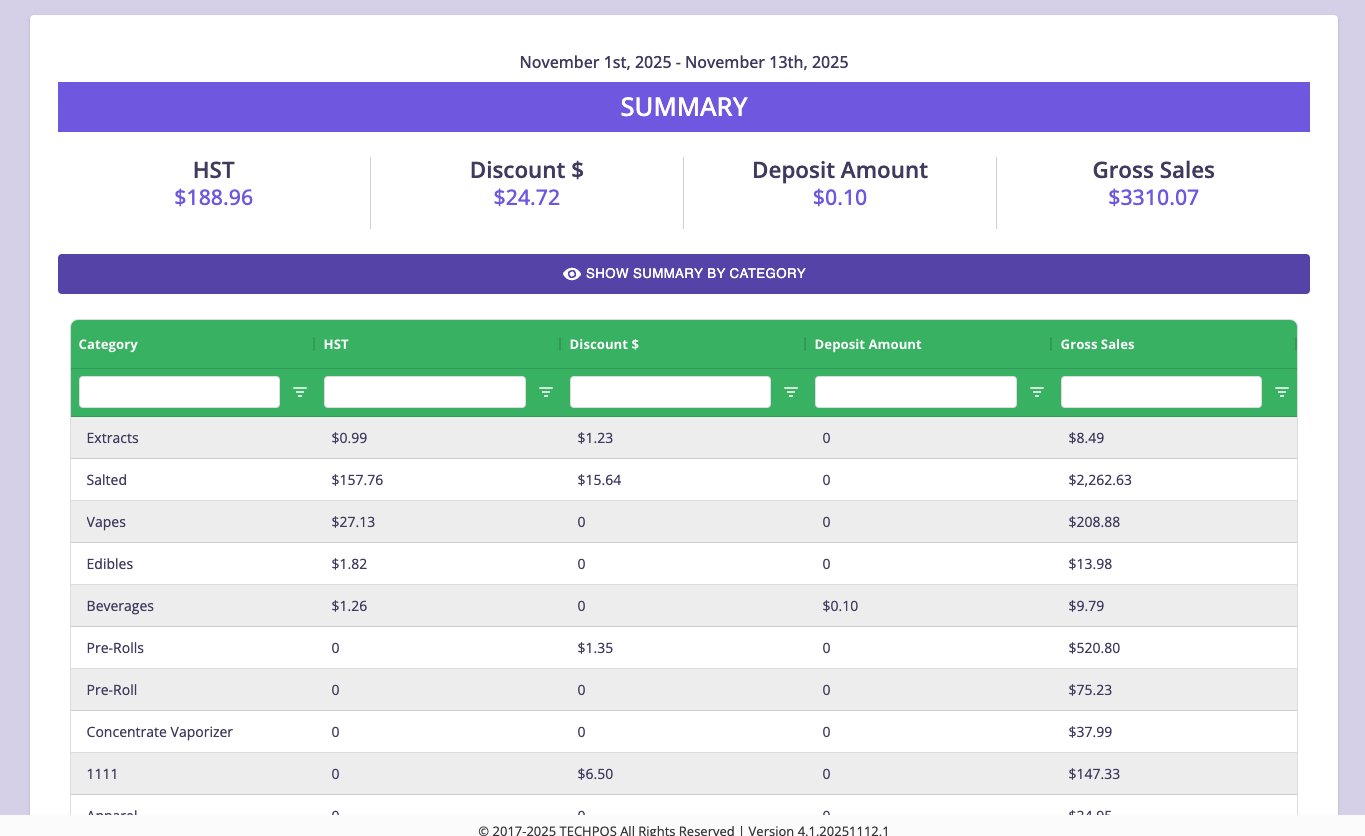Sort by the Category column header
Image resolution: width=1365 pixels, height=836 pixels.
108,344
